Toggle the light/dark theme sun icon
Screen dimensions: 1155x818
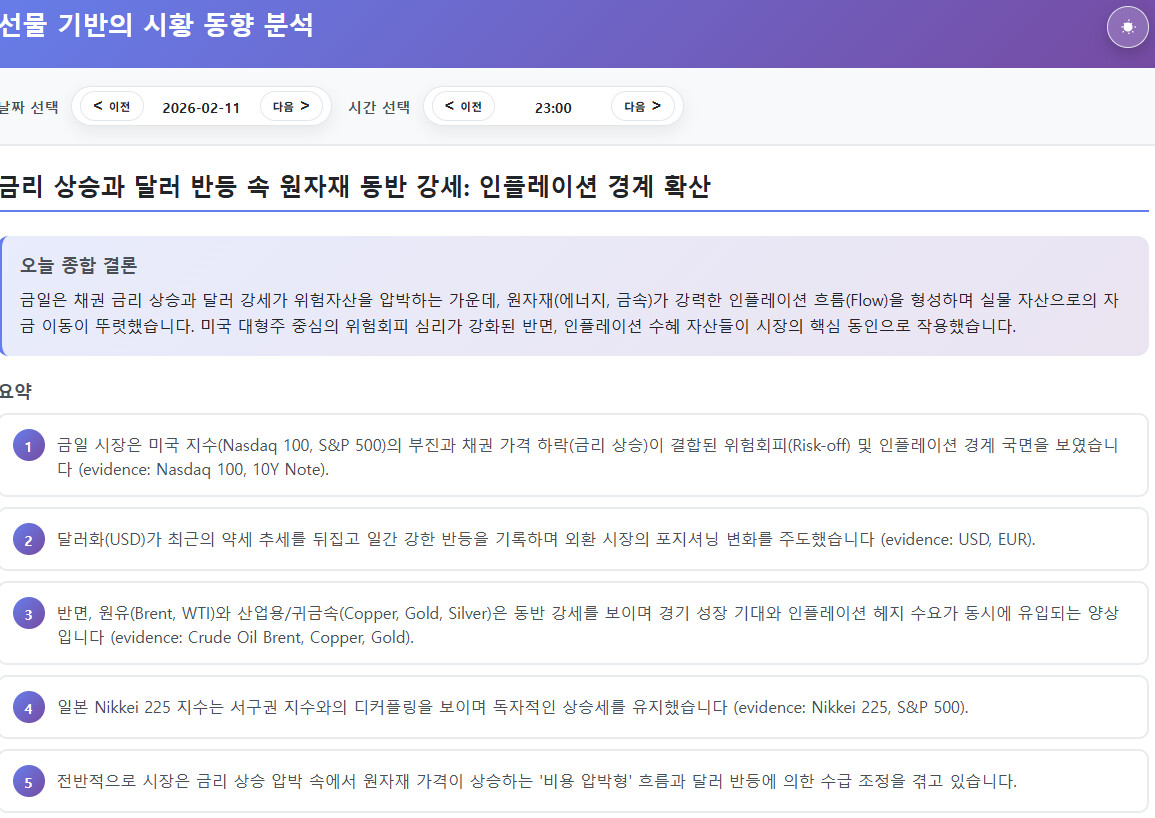pyautogui.click(x=1127, y=27)
